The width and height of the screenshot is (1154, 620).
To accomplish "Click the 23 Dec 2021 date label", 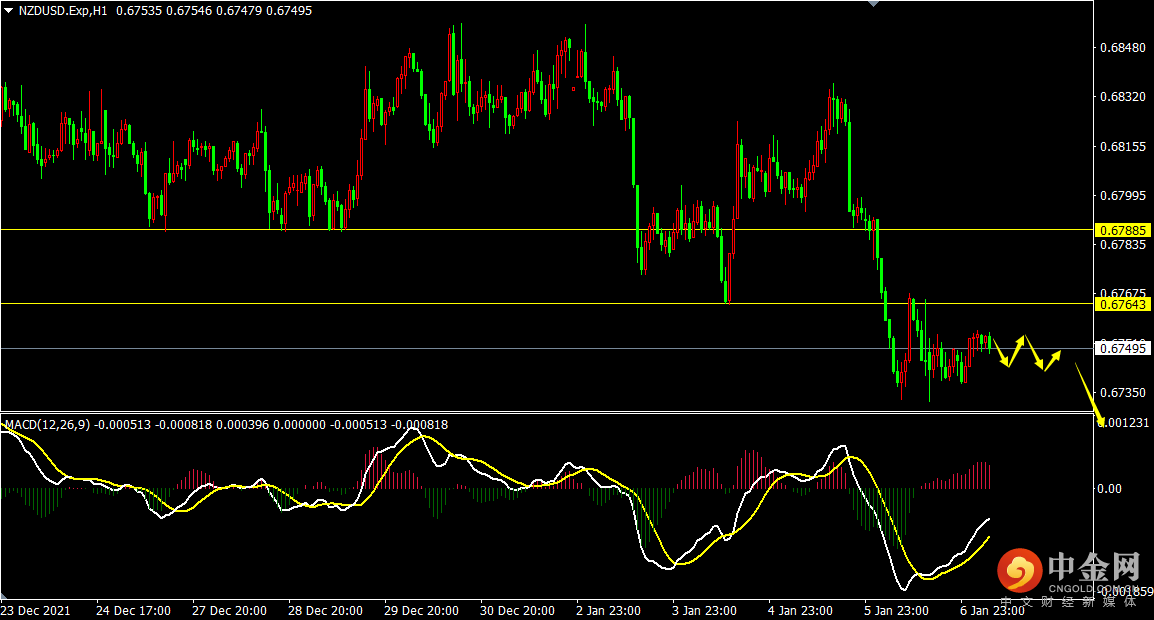I will point(35,610).
